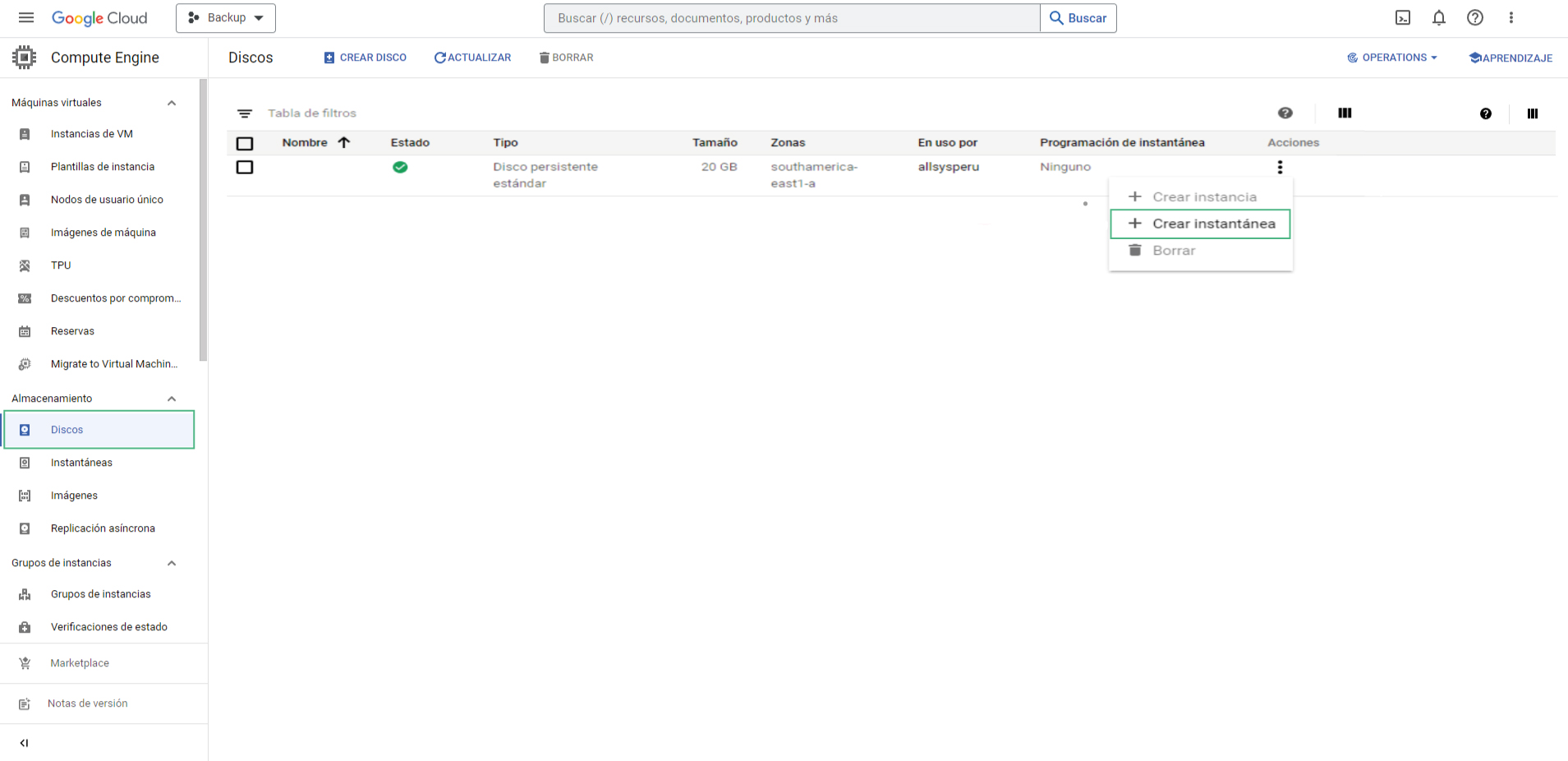Click the table filter icon
This screenshot has width=1568, height=761.
coord(245,113)
